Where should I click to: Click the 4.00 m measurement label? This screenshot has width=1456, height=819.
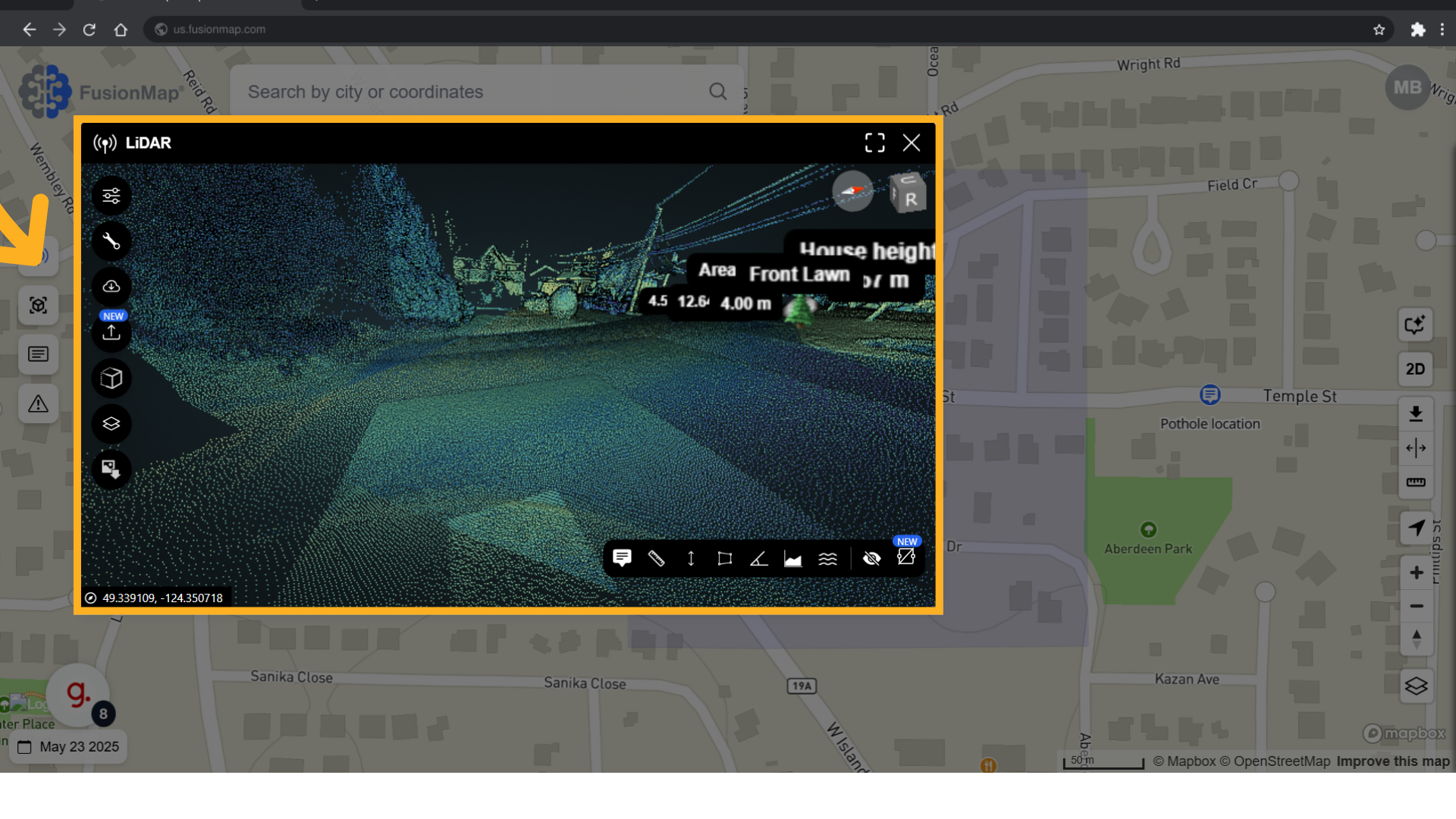[x=745, y=303]
